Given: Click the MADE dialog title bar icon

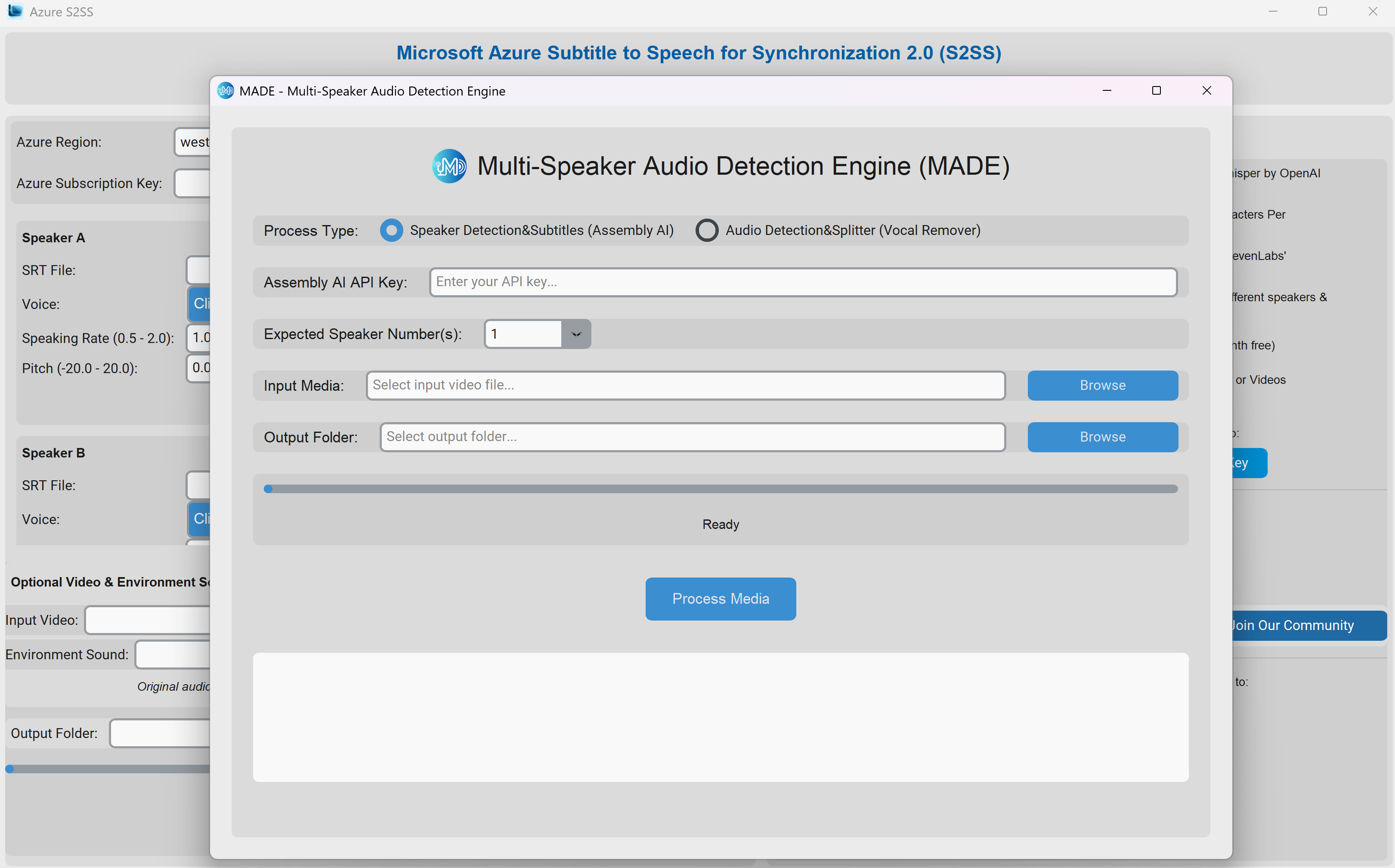Looking at the screenshot, I should click(x=226, y=91).
